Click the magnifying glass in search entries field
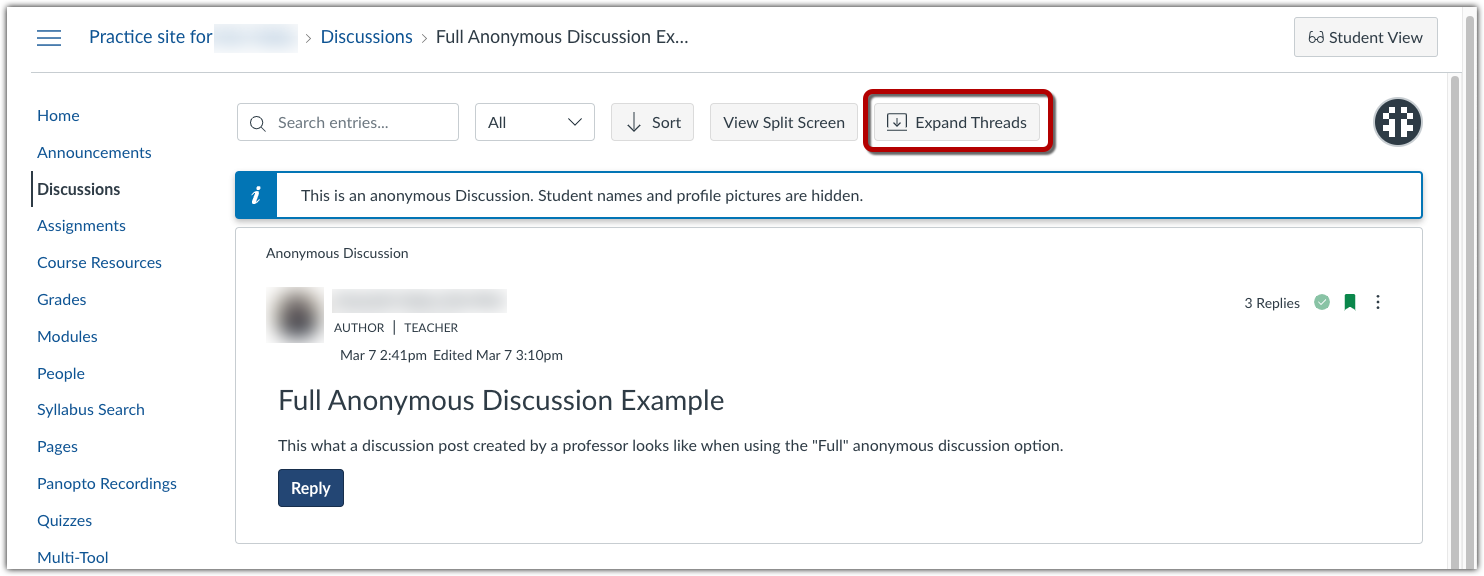 click(x=259, y=122)
